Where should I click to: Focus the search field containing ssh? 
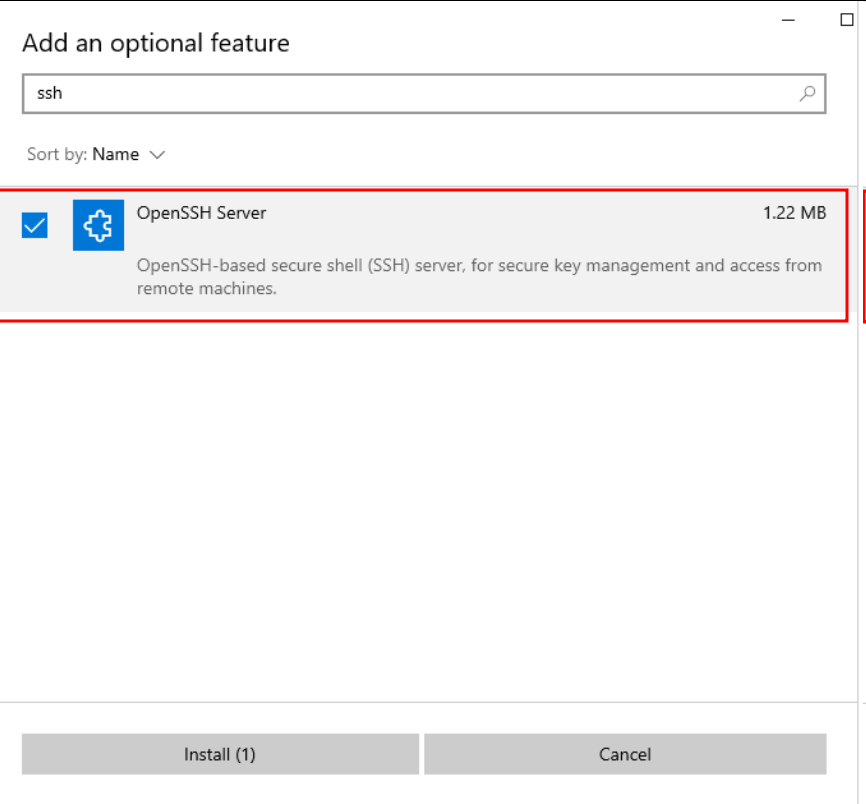400,94
